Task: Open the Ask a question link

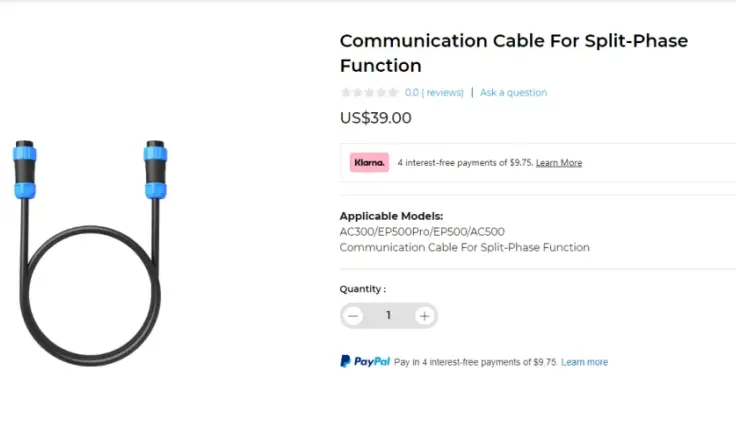Action: click(x=513, y=93)
